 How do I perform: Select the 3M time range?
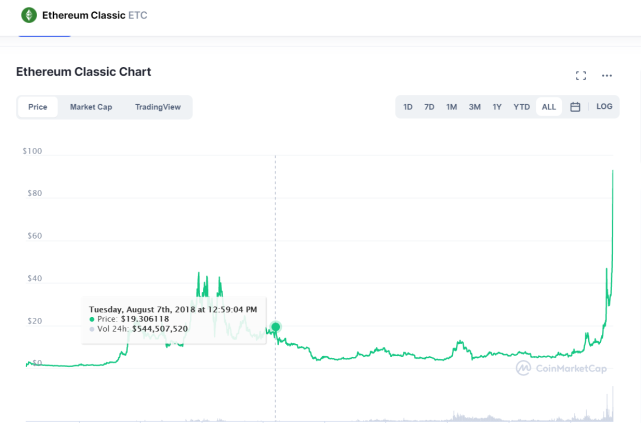click(474, 107)
